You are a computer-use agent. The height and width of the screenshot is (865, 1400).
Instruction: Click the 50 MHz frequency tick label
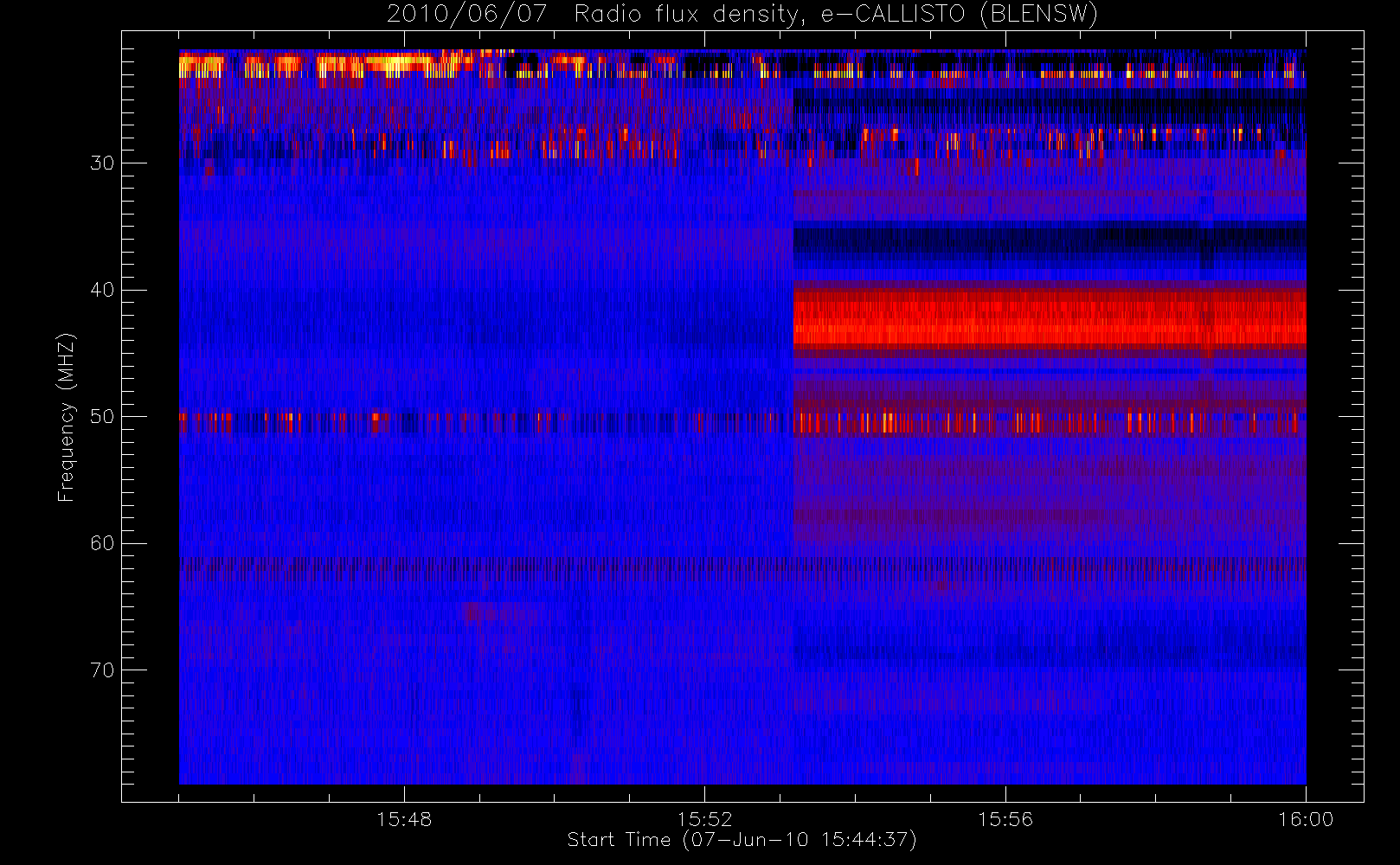click(x=102, y=416)
